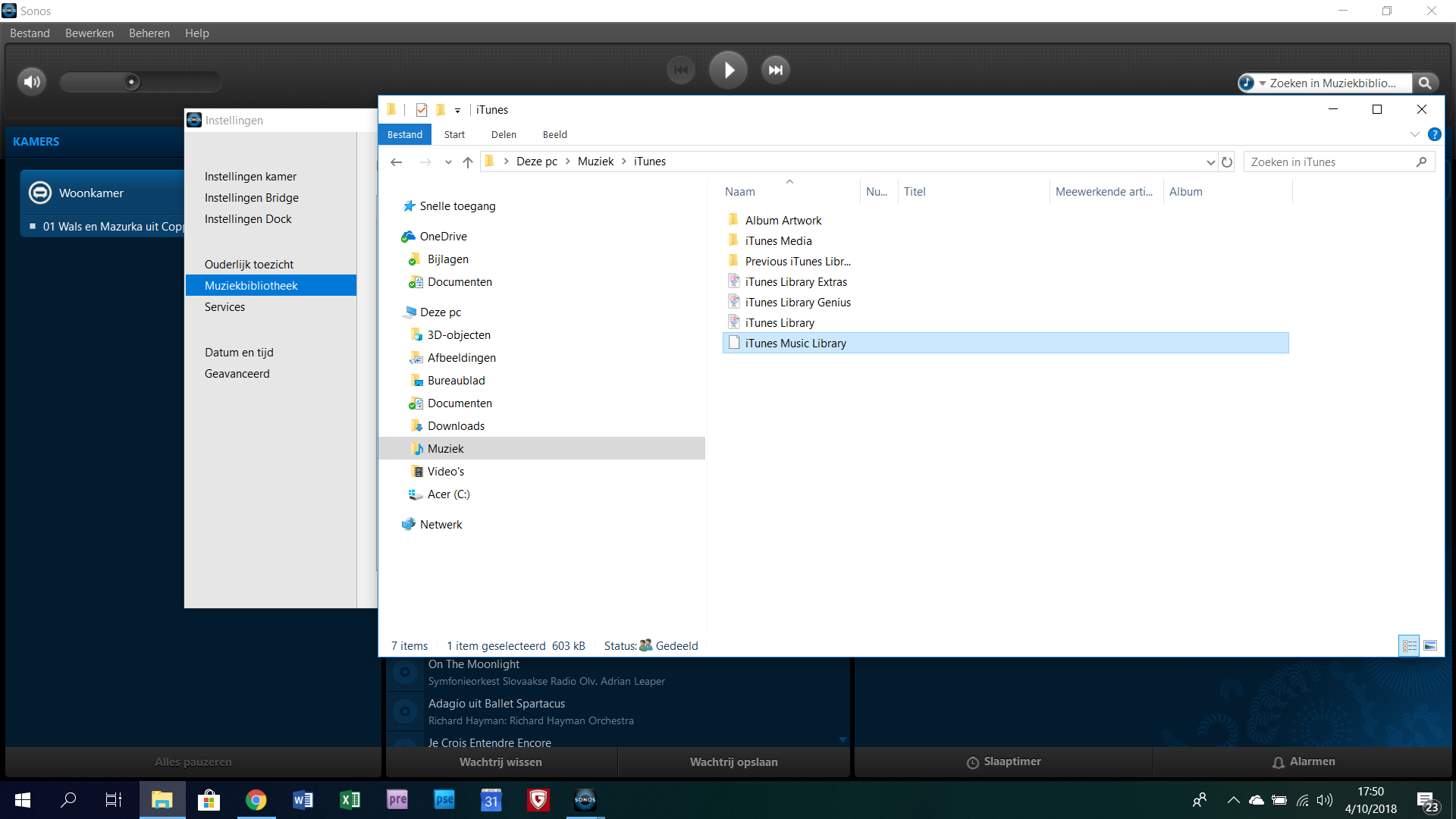Mute Sonos volume with speaker icon

pyautogui.click(x=32, y=82)
